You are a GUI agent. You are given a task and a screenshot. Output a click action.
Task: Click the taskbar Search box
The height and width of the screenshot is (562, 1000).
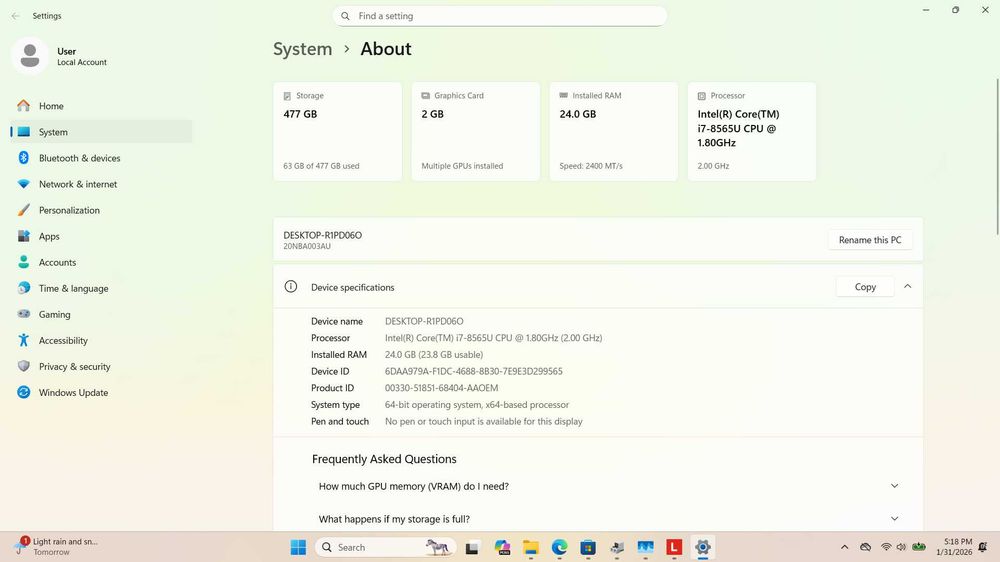click(386, 547)
